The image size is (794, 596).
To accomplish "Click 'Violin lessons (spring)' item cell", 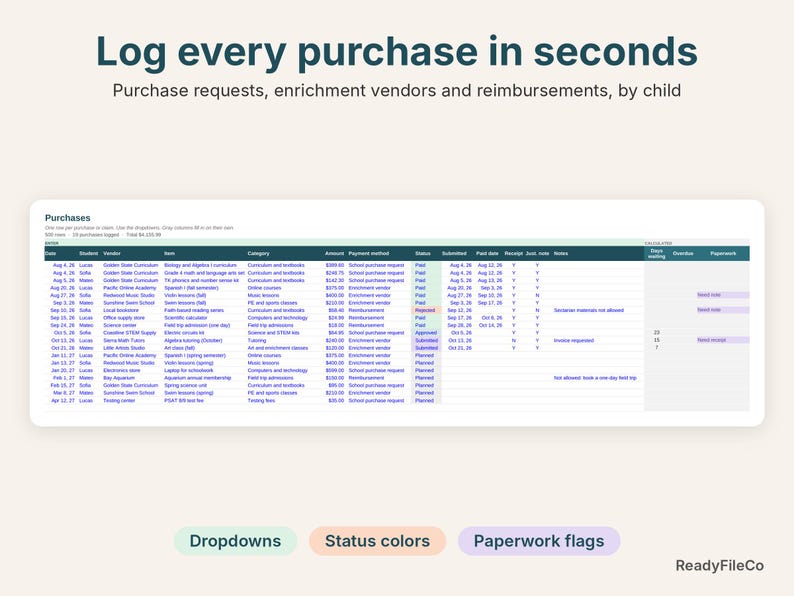I will click(188, 363).
